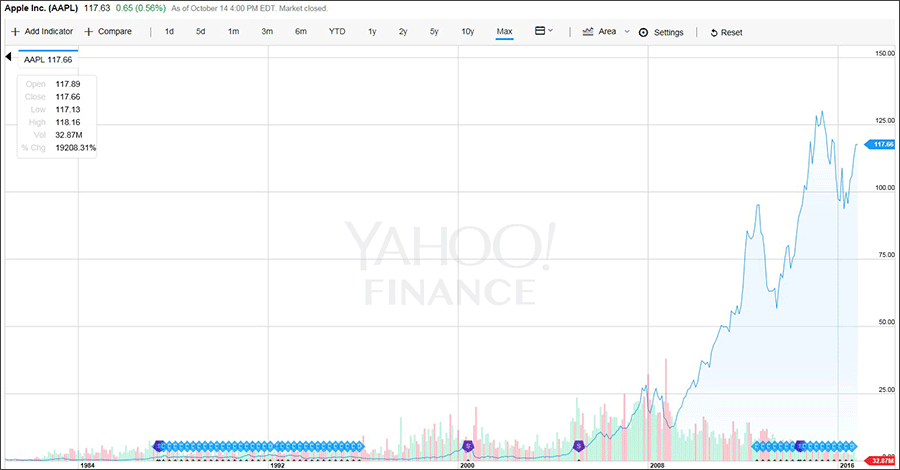
Task: Click the Compare plus icon
Action: click(89, 32)
